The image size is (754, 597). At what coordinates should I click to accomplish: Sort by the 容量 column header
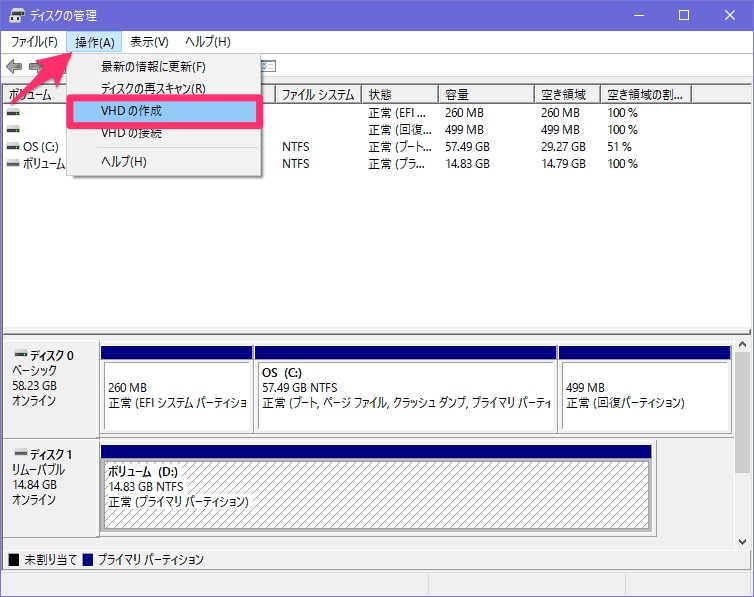(487, 94)
